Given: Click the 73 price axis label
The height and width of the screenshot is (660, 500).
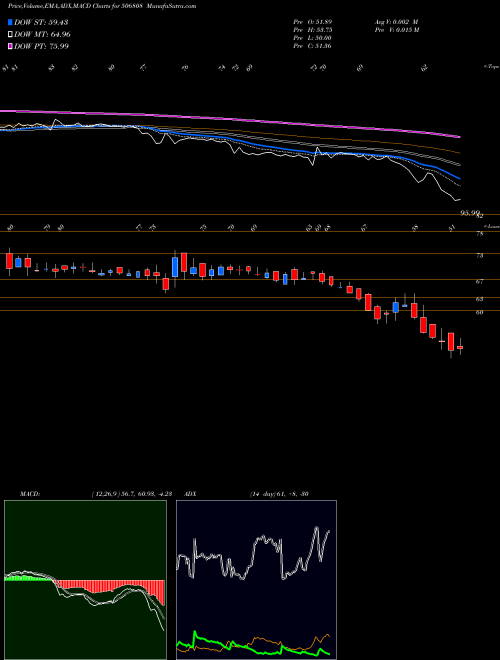Looking at the screenshot, I should point(479,255).
